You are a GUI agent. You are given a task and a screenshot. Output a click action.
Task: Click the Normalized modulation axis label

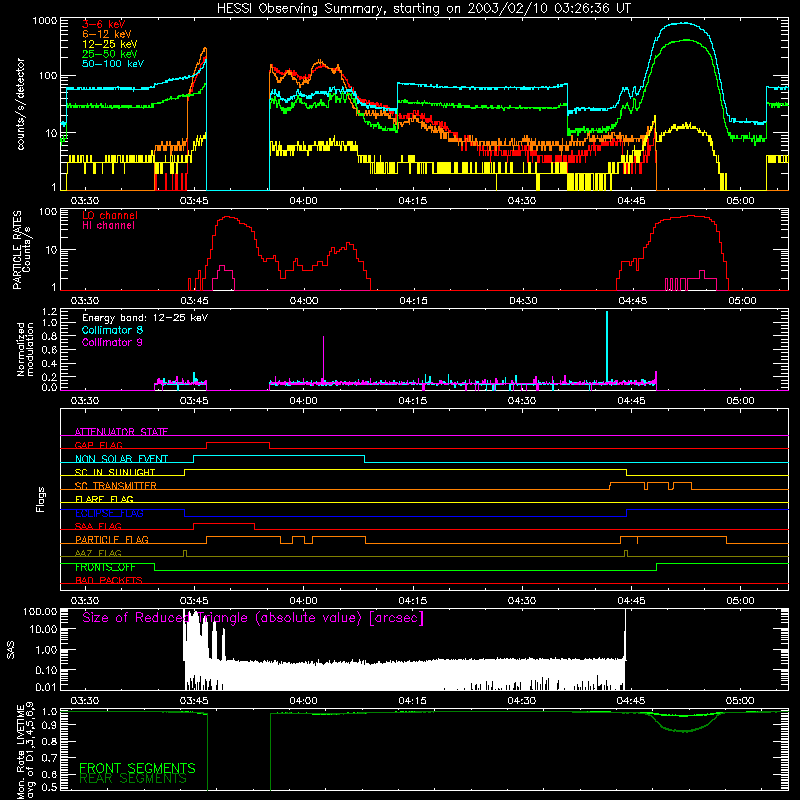click(24, 349)
